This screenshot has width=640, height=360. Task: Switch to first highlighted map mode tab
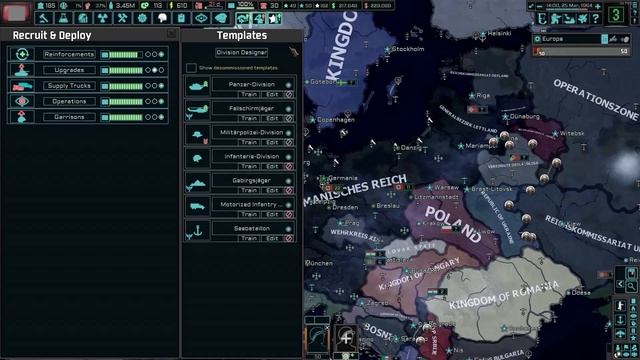242,18
